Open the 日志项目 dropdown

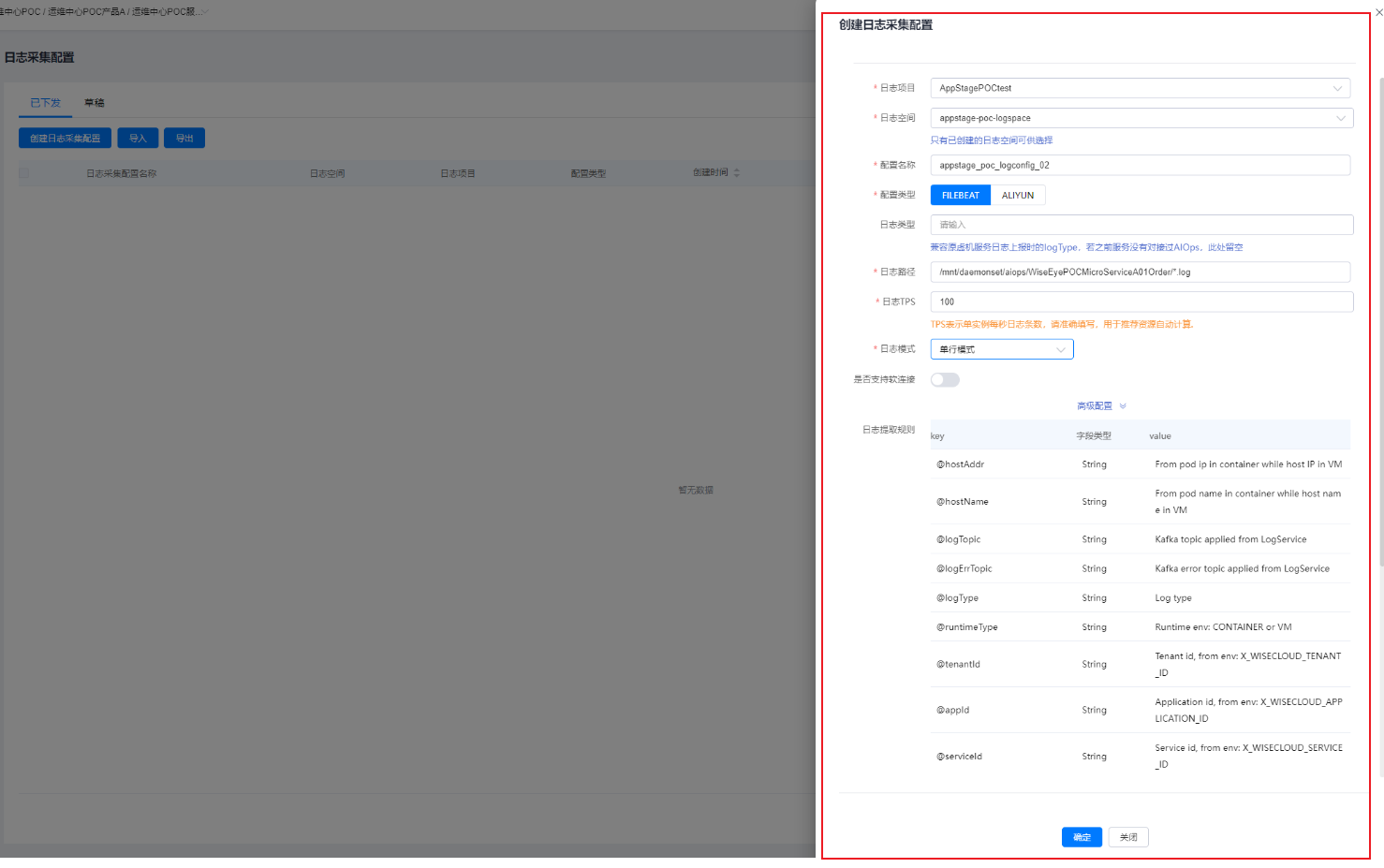point(1140,88)
